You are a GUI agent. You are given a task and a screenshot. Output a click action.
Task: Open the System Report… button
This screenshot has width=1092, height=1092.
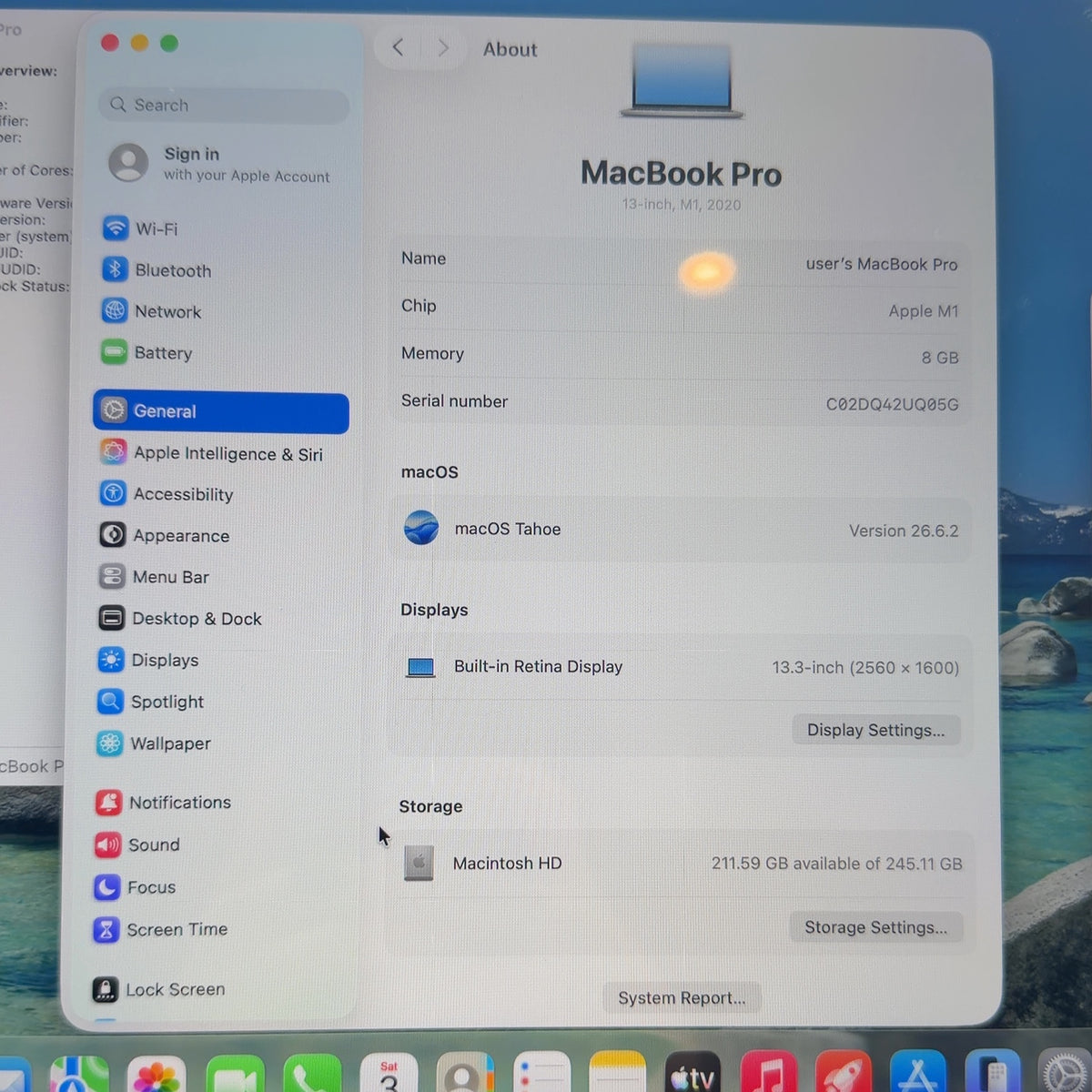pos(682,997)
